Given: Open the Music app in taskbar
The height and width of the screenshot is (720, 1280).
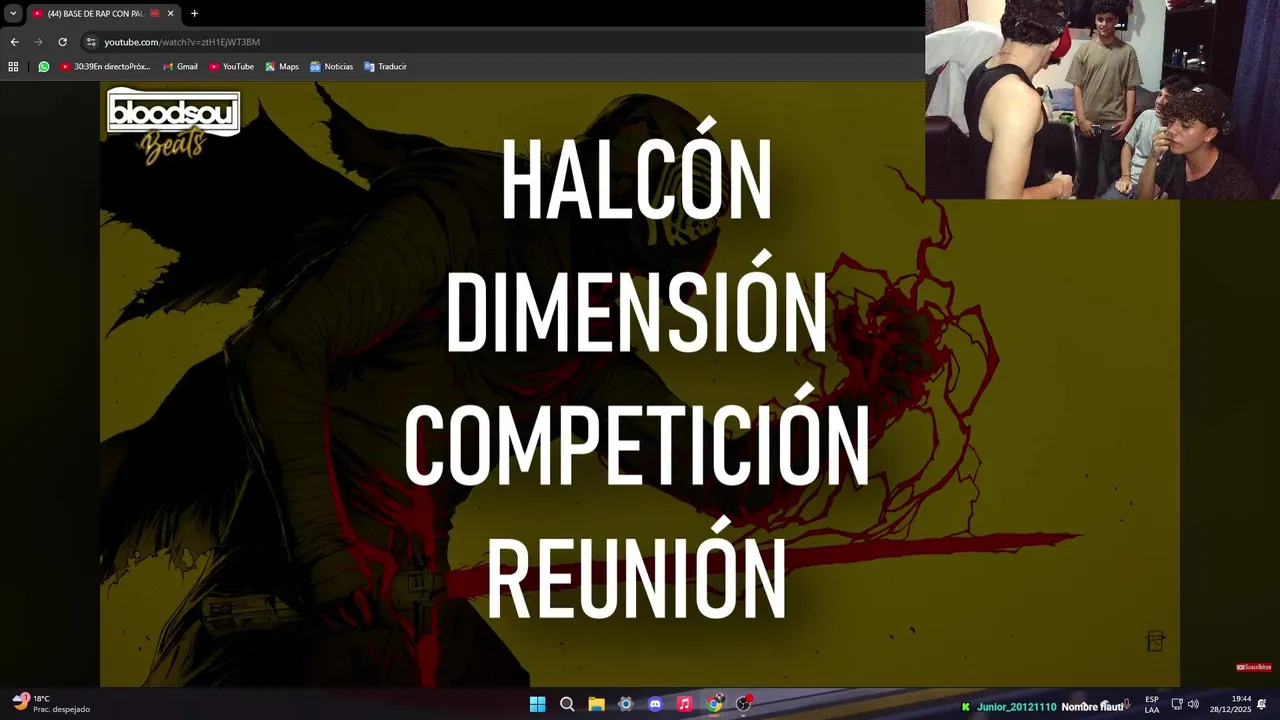Looking at the screenshot, I should 684,704.
